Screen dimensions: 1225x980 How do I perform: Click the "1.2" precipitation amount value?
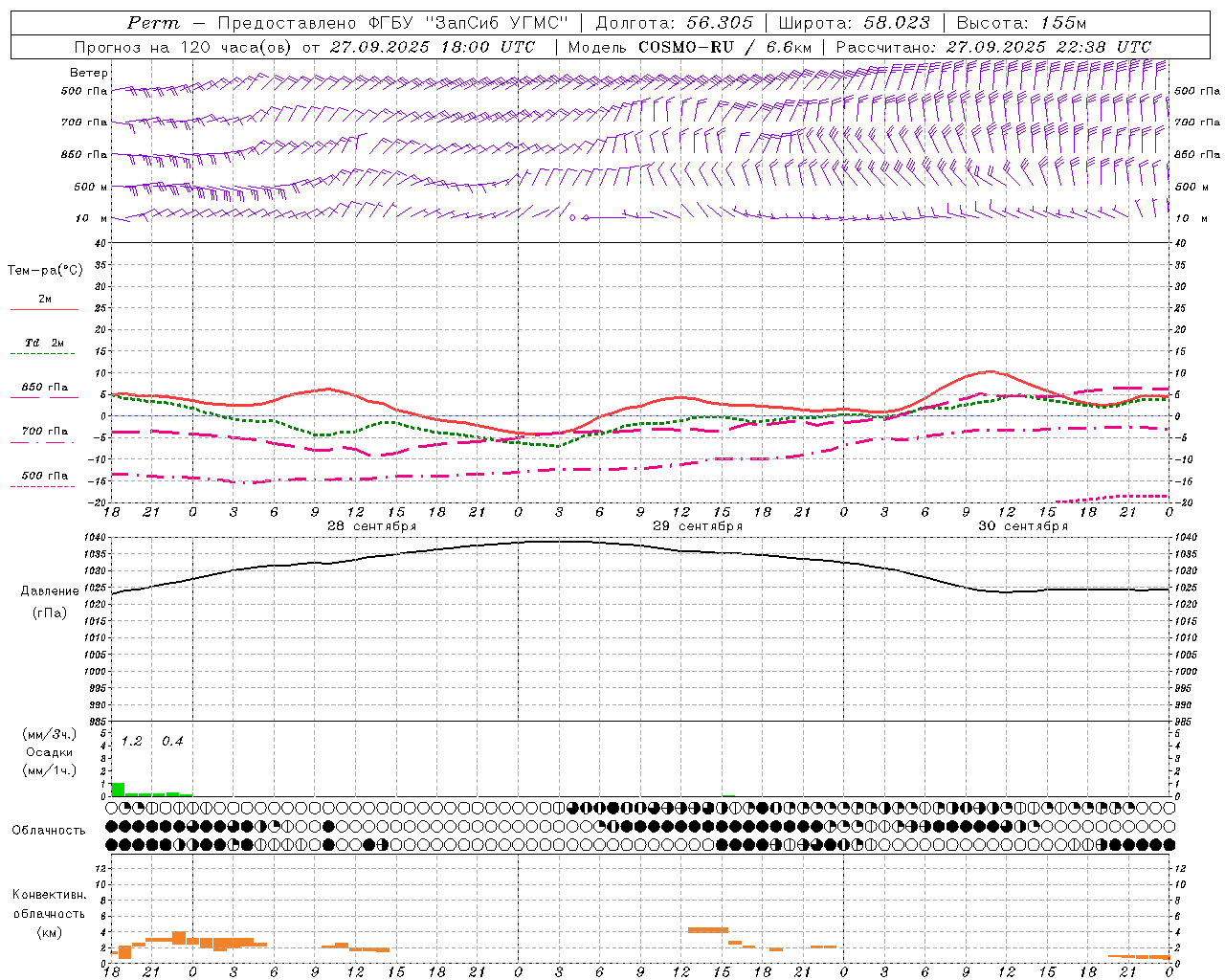[131, 741]
